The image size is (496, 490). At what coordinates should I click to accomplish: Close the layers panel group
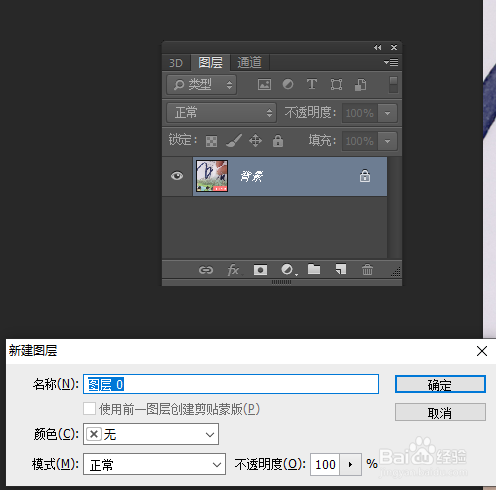tap(394, 48)
